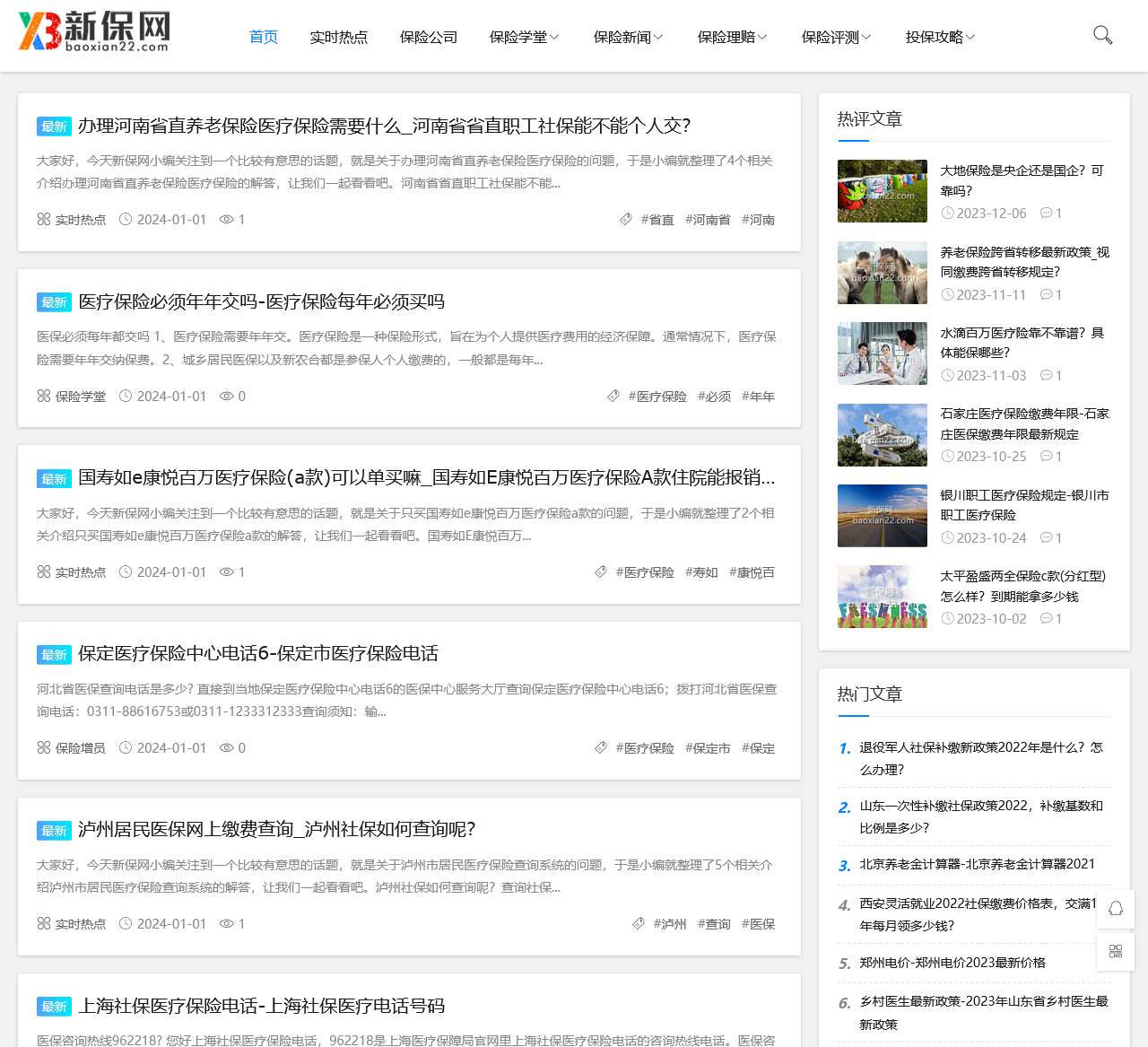This screenshot has height=1047, width=1148.
Task: Click the eye view-count icon on first article
Action: point(227,219)
